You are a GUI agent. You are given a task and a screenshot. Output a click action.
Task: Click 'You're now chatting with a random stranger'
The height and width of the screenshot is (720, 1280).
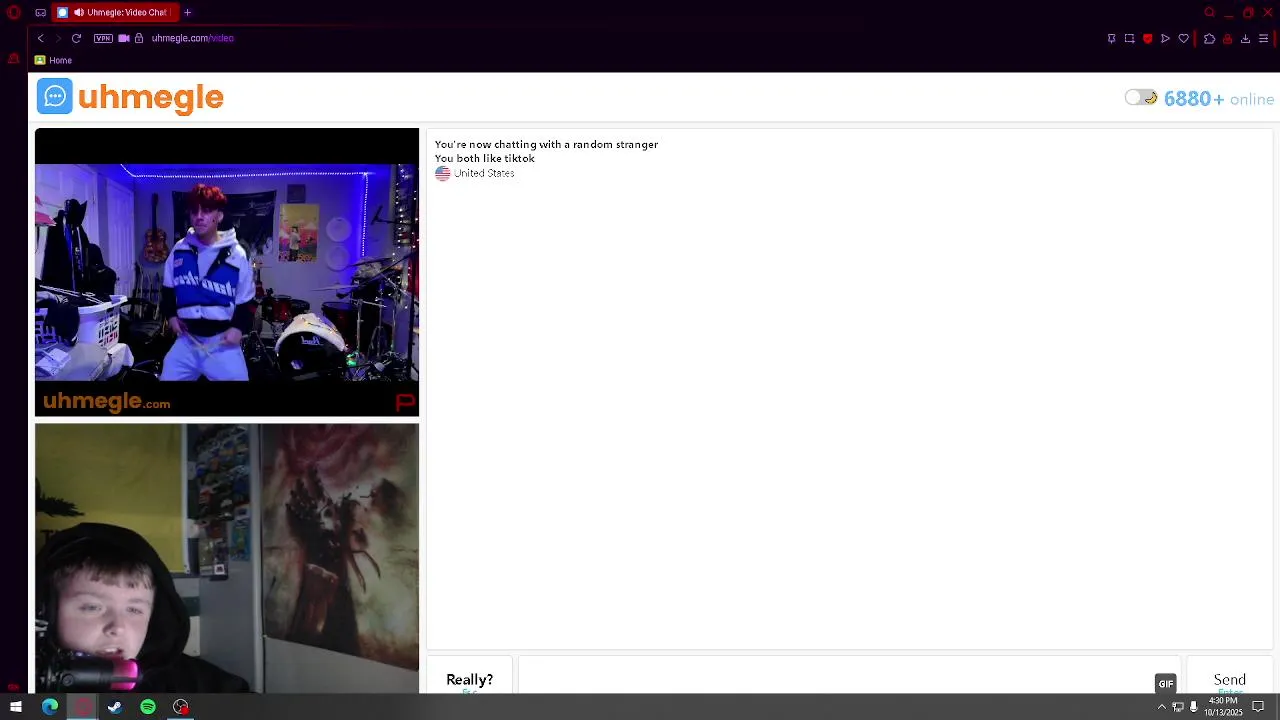click(x=546, y=144)
